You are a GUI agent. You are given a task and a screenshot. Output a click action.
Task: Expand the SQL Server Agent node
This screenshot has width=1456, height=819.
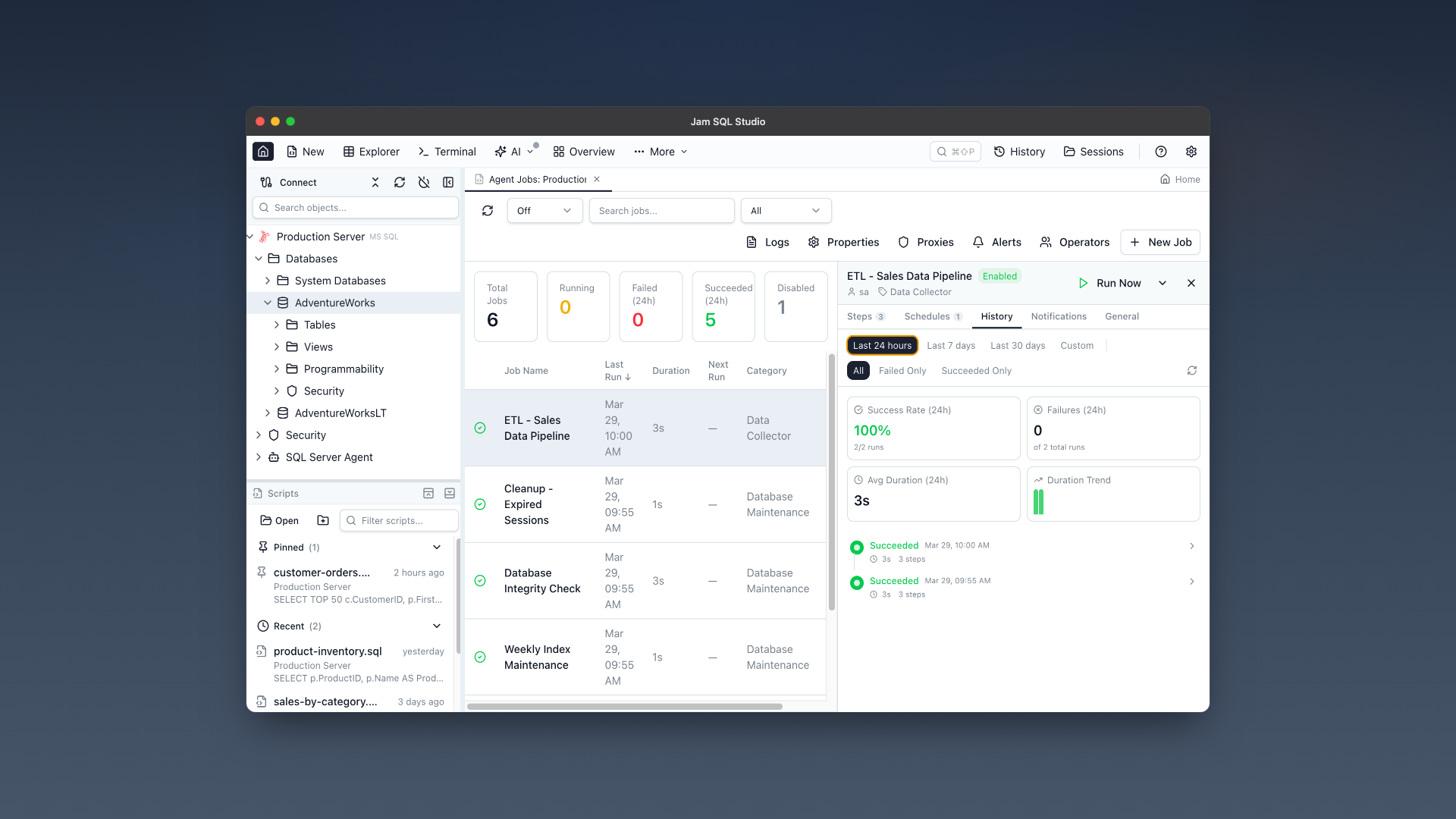[259, 457]
